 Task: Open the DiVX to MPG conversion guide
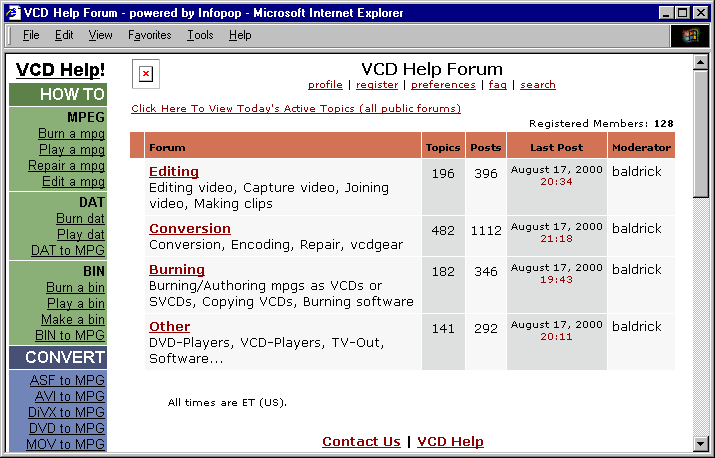67,412
